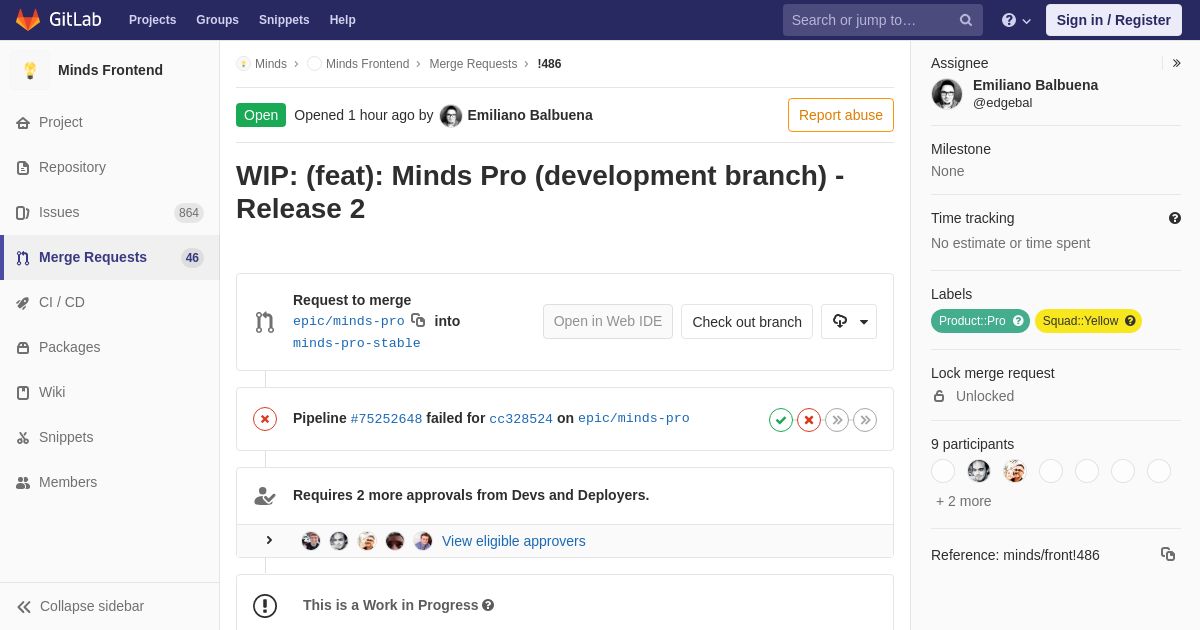Click the search magnifier icon
The image size is (1200, 630).
click(x=966, y=20)
